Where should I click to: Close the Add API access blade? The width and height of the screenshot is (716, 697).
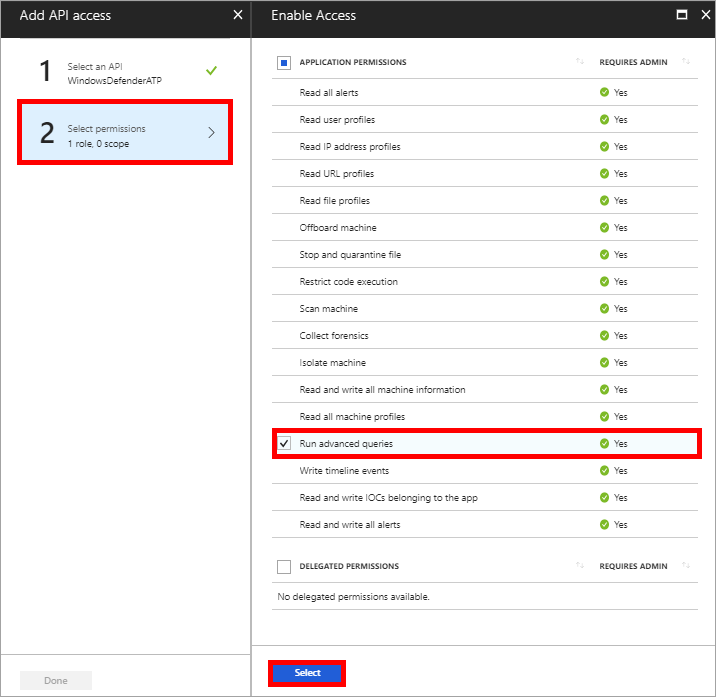coord(237,15)
